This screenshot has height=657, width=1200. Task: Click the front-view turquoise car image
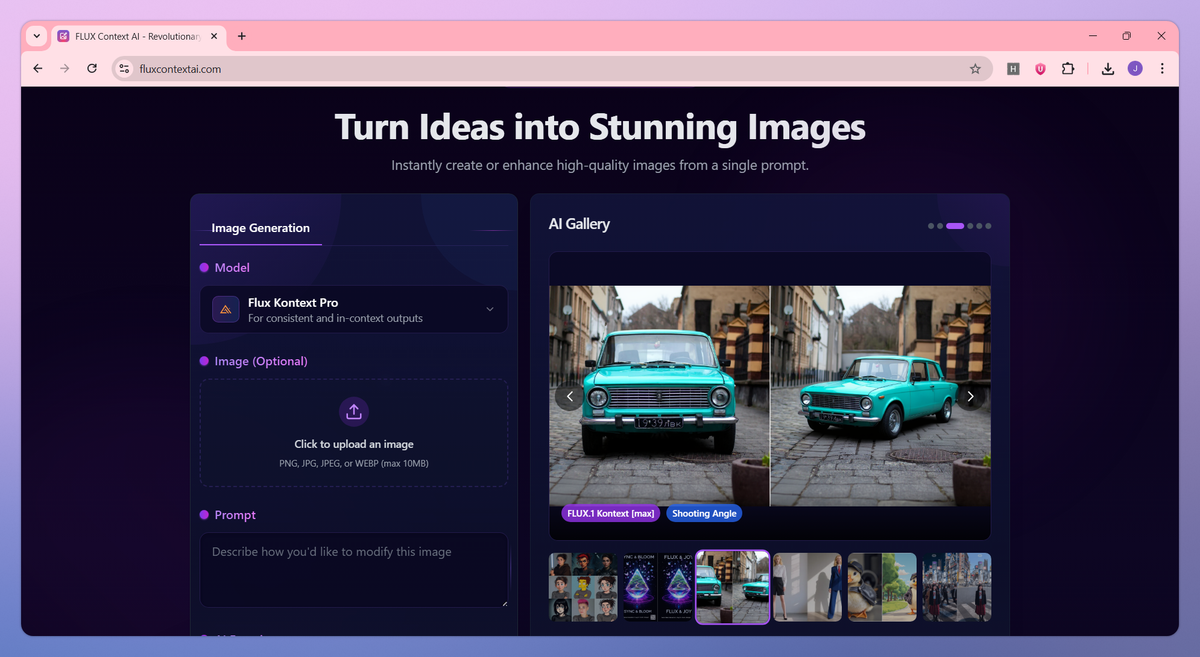pos(659,396)
